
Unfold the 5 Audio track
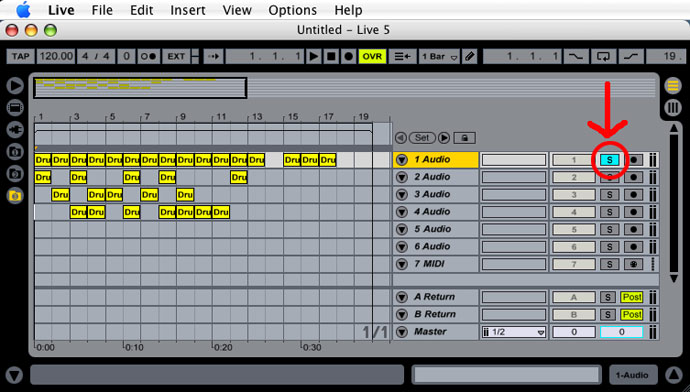tap(402, 229)
